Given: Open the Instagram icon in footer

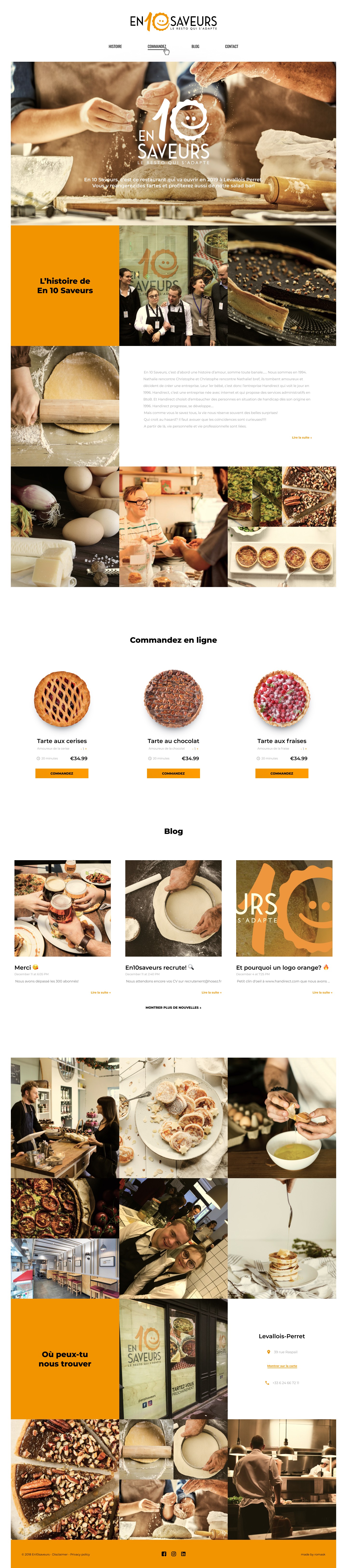Looking at the screenshot, I should click(x=173, y=1554).
